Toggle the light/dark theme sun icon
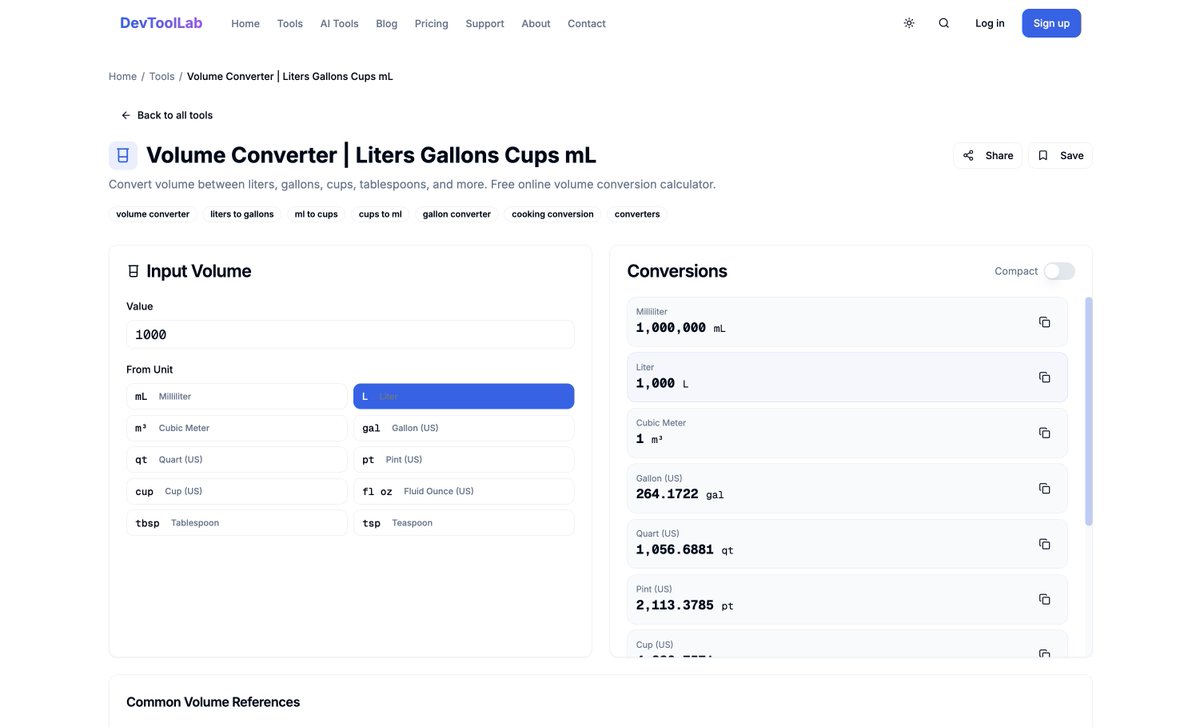 (909, 23)
